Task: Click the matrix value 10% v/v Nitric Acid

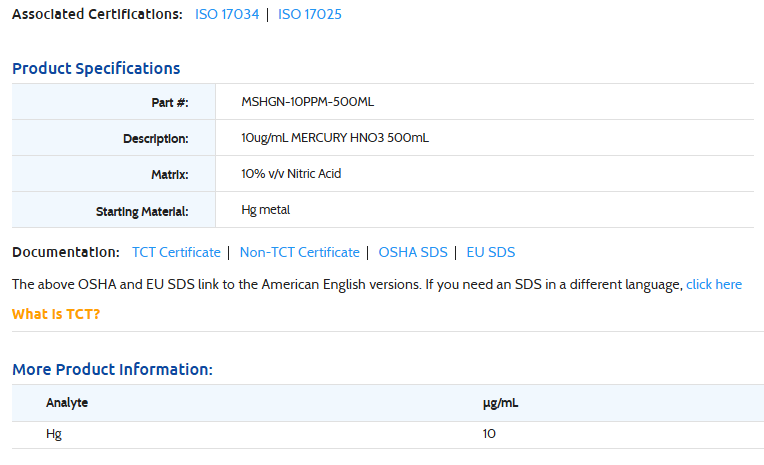Action: [291, 174]
